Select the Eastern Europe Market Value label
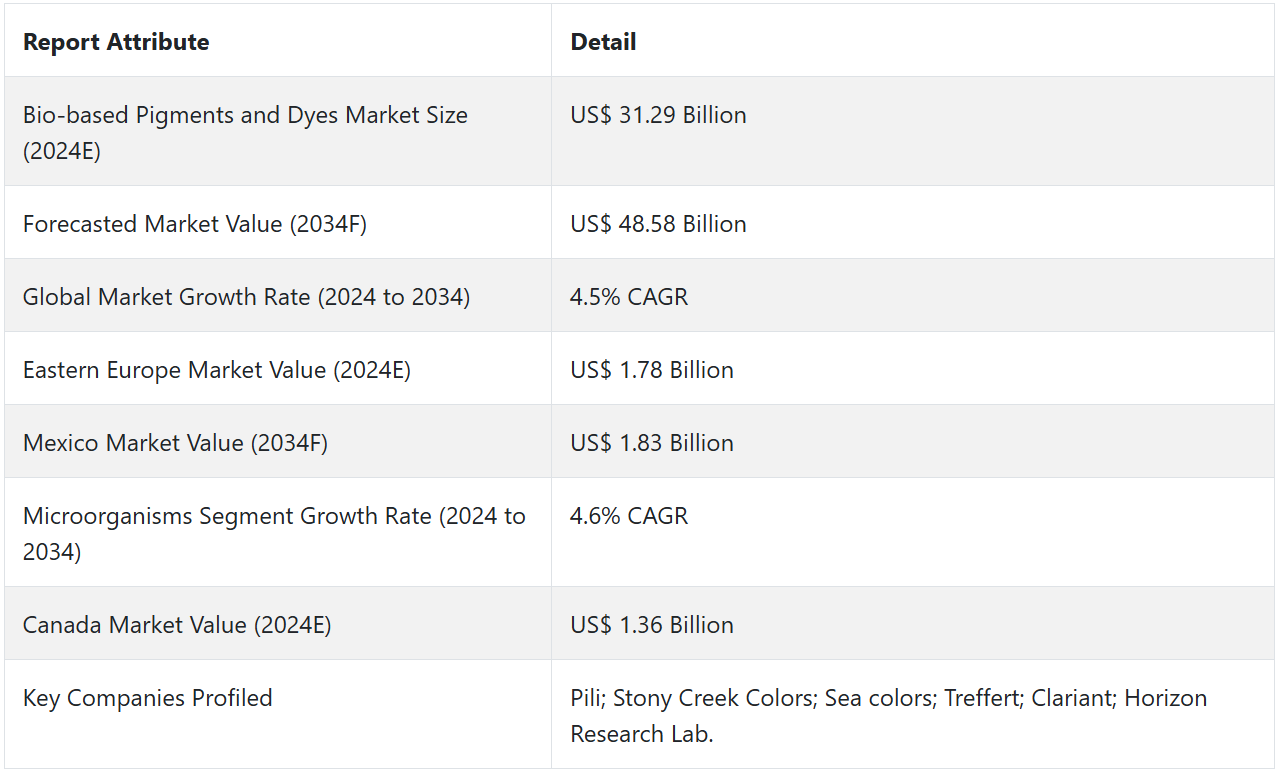 point(217,370)
